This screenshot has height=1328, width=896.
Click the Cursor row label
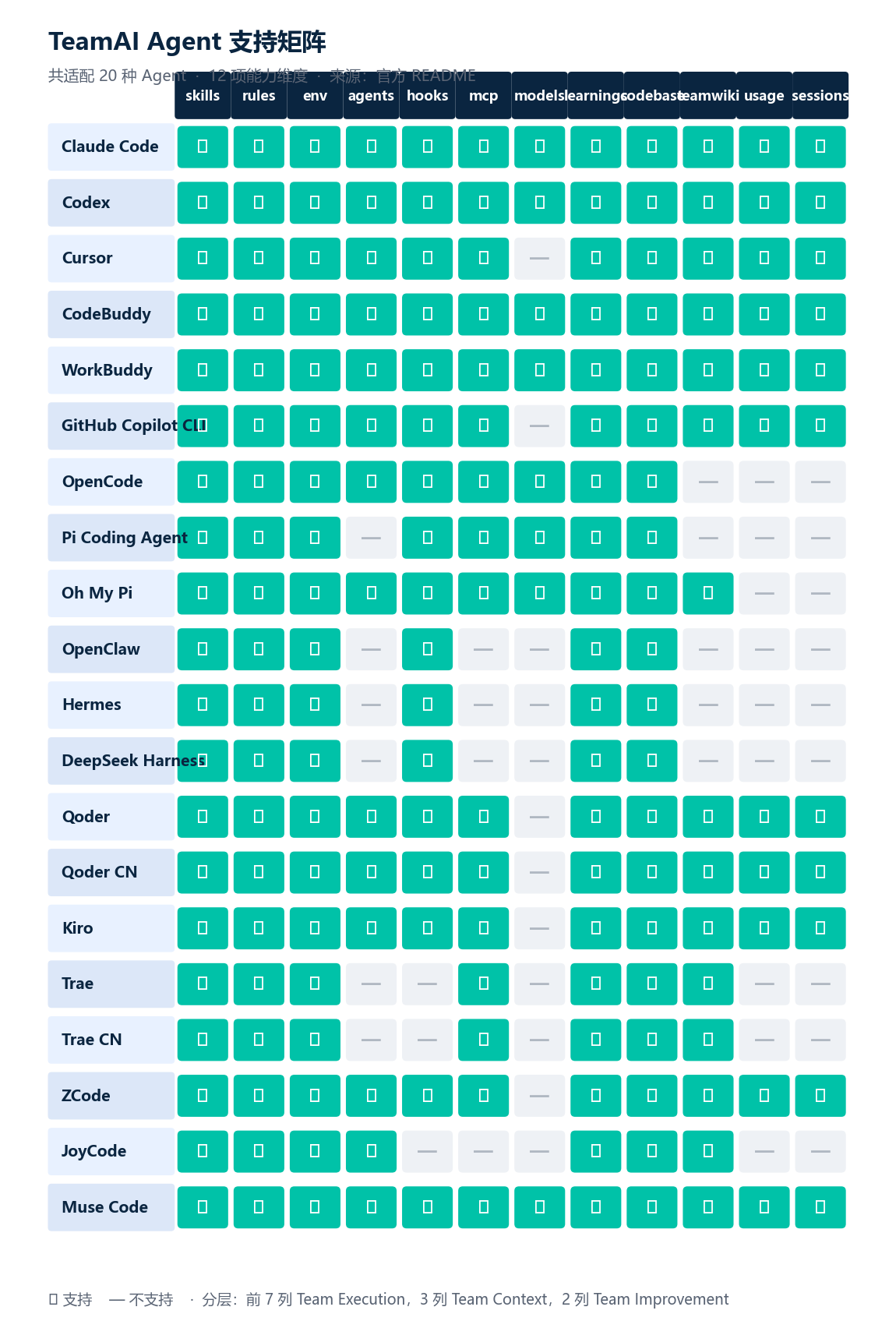pos(111,258)
